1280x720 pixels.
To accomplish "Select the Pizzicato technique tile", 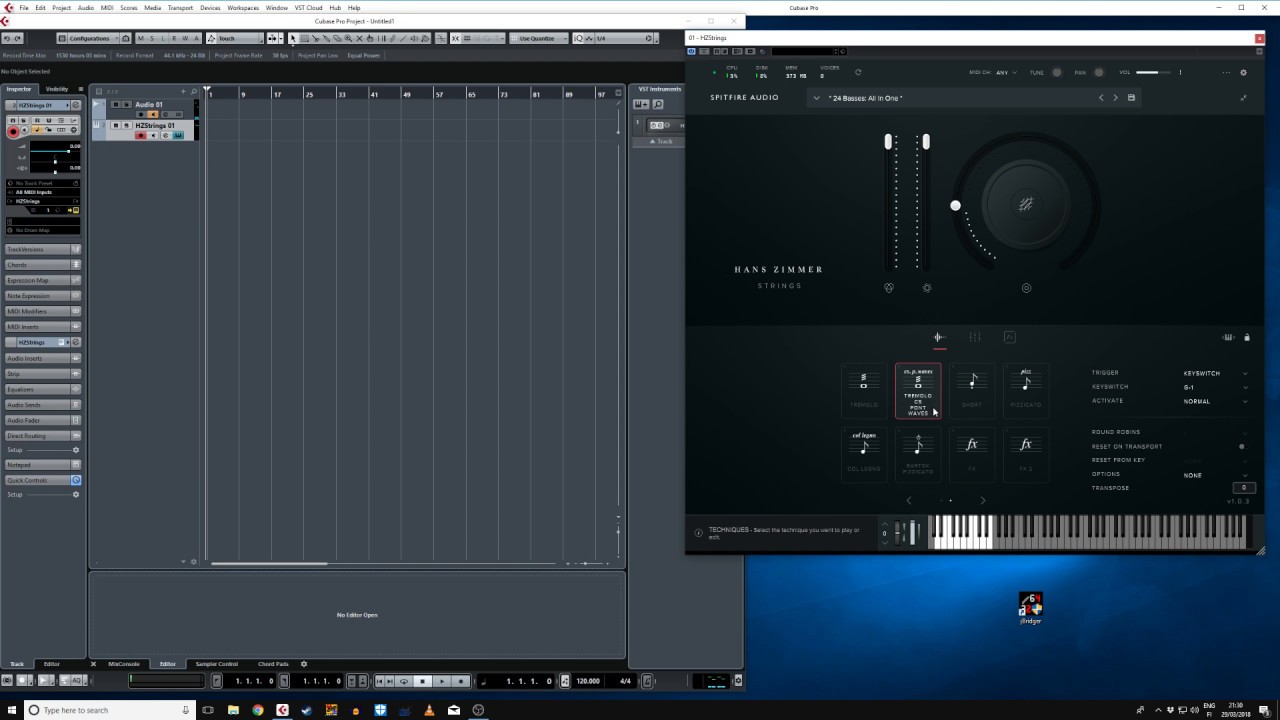I will [x=1025, y=390].
